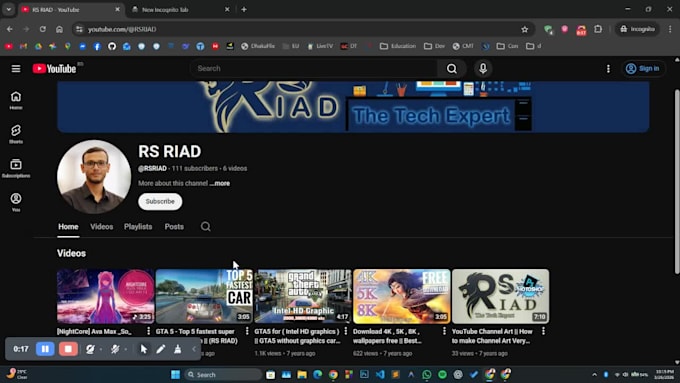Open Con bookmarks folder
Screen dimensions: 680x383
point(507,46)
